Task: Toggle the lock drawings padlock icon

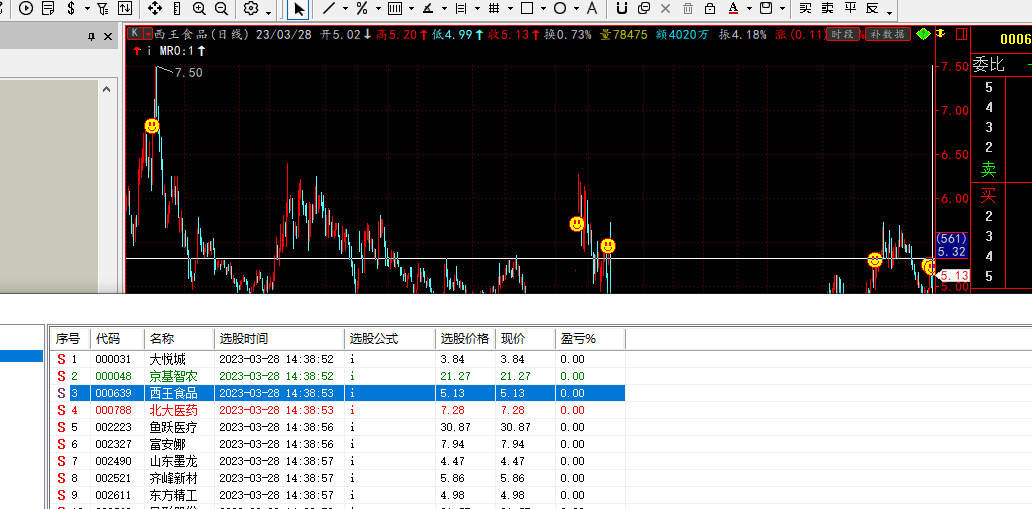Action: click(x=710, y=9)
